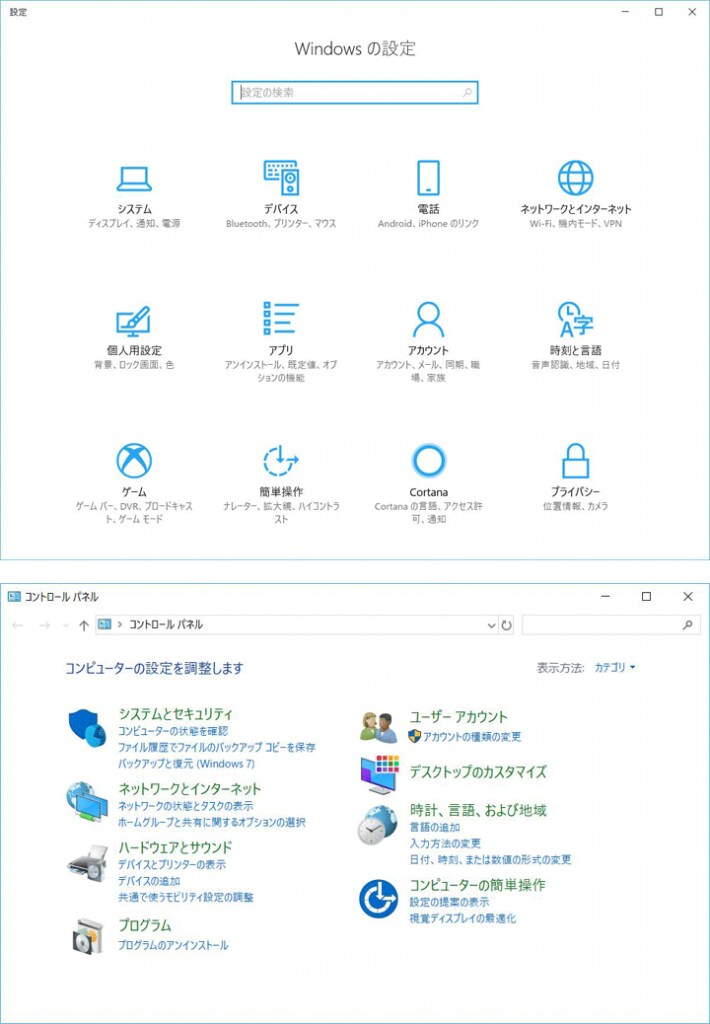Click the clock and globe icon
The image size is (710, 1024).
pos(378,824)
